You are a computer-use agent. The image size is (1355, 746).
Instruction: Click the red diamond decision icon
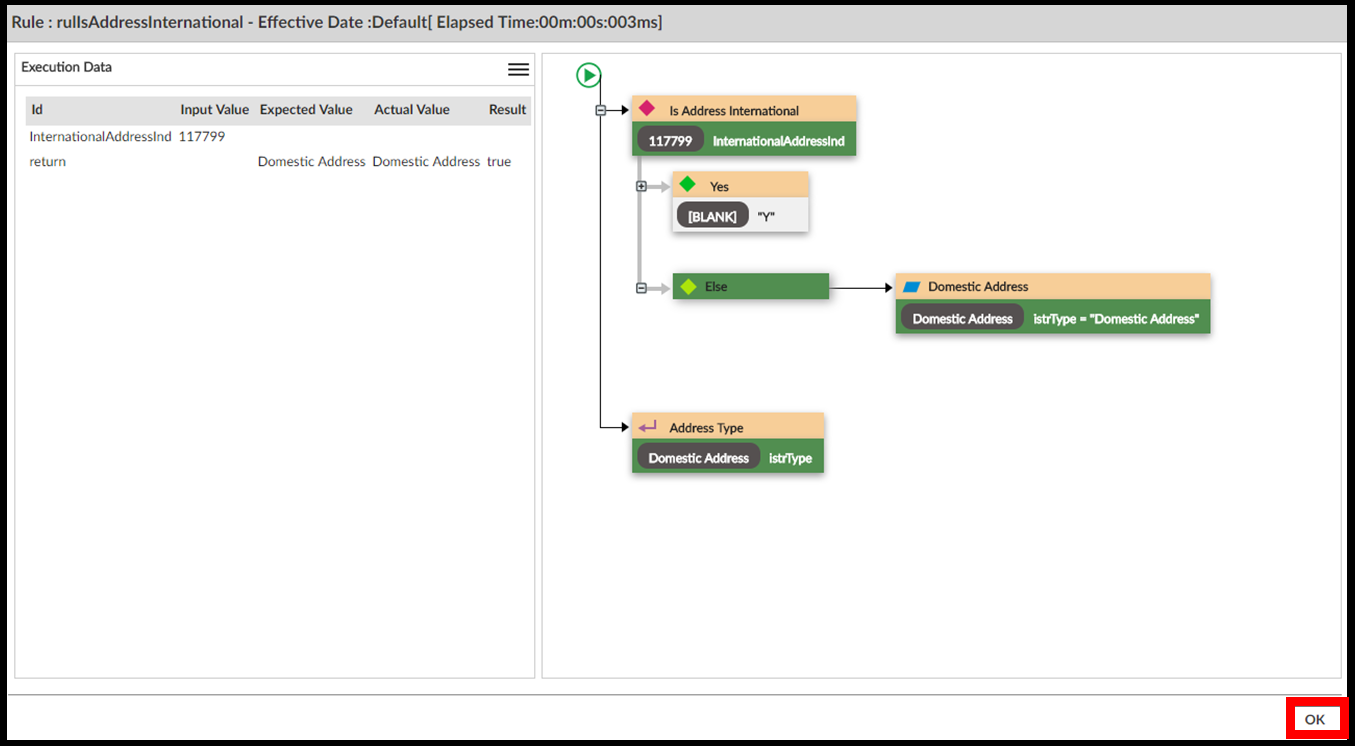(647, 108)
